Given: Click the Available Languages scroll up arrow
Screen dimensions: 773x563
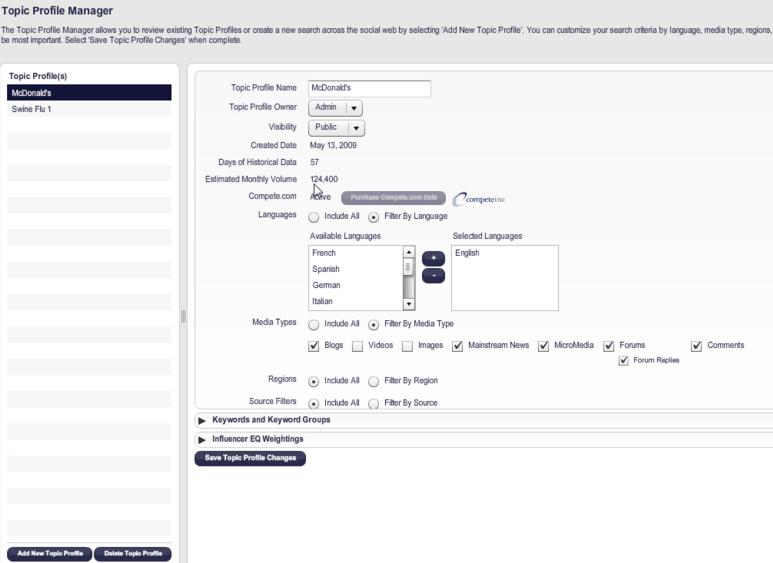Looking at the screenshot, I should pos(409,252).
